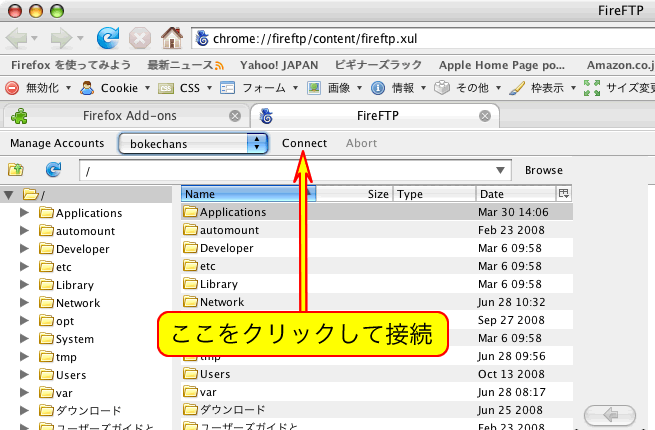Open the Yahoo! JAPAN bookmark
Image resolution: width=655 pixels, height=430 pixels.
[279, 65]
